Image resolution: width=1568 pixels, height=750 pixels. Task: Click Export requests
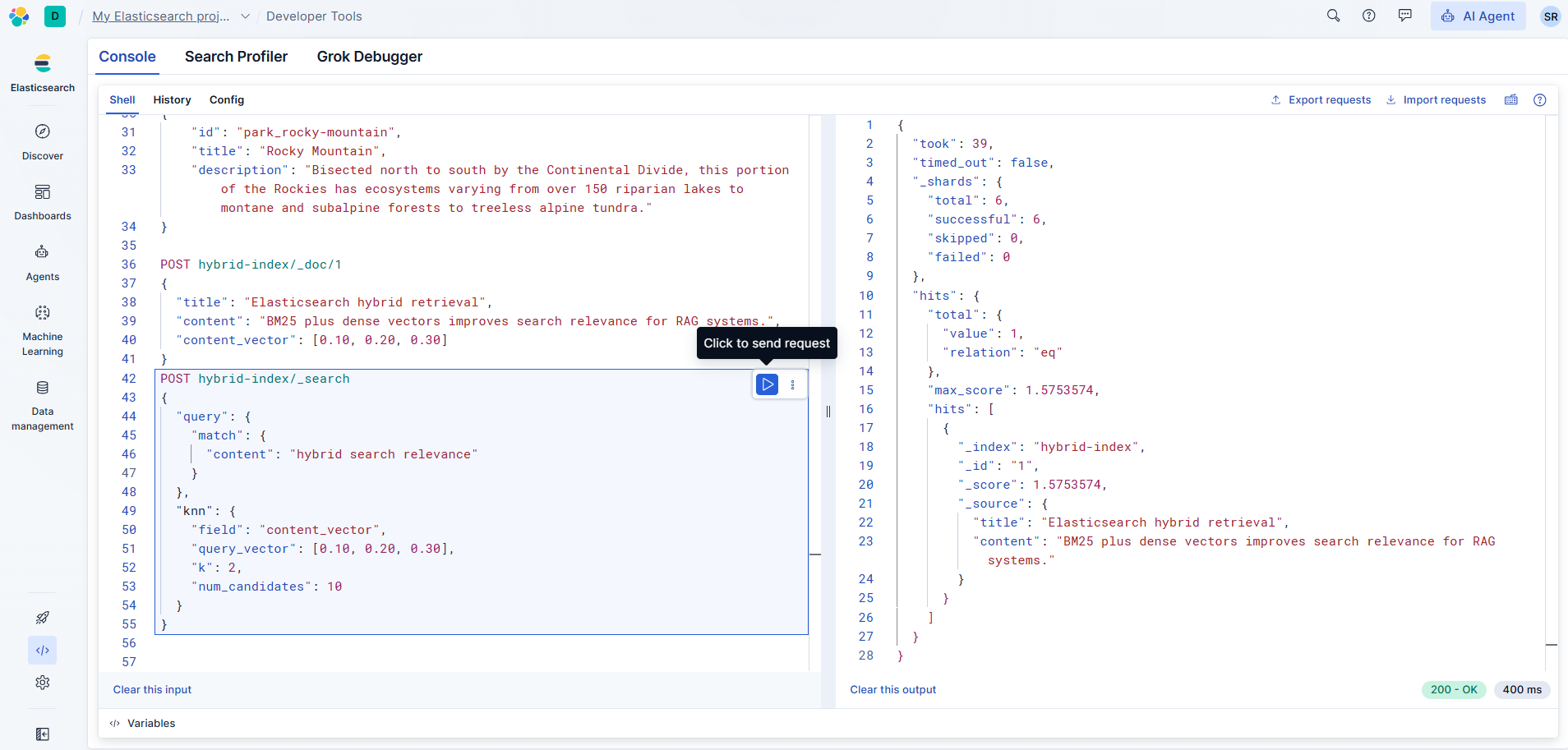(x=1321, y=99)
